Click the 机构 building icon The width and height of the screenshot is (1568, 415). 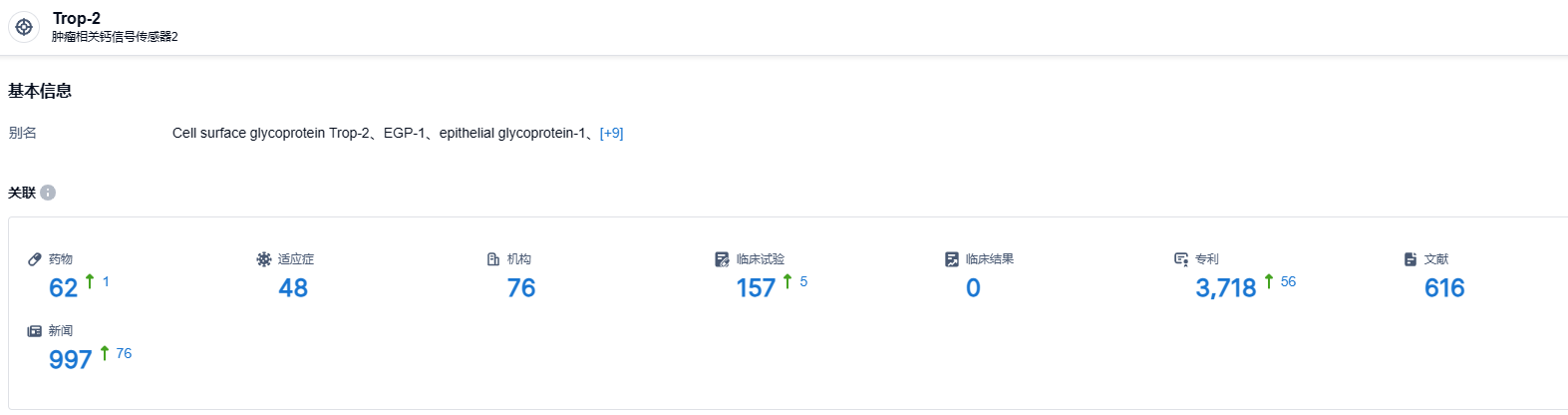493,259
